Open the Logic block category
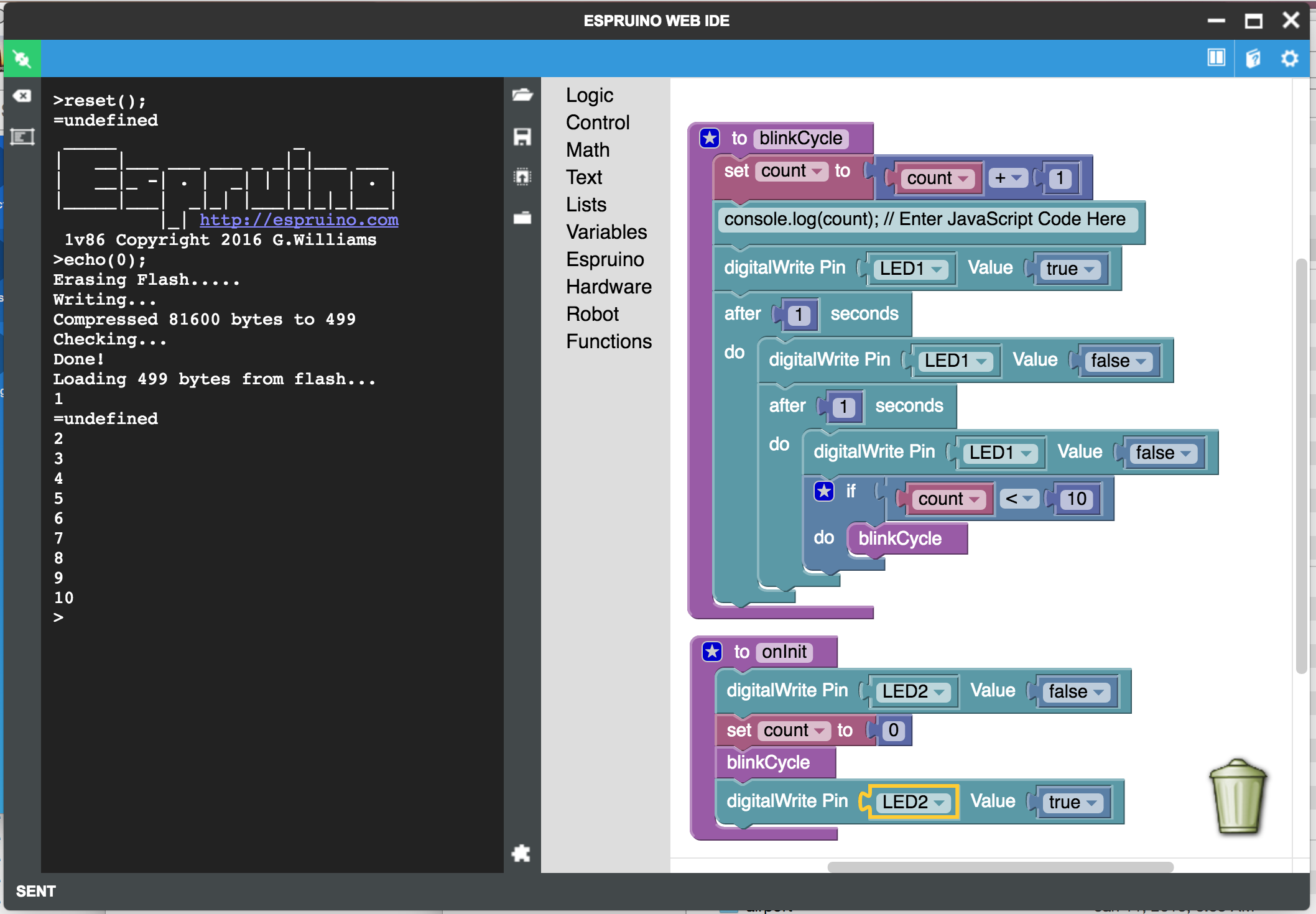The width and height of the screenshot is (1316, 914). (590, 95)
